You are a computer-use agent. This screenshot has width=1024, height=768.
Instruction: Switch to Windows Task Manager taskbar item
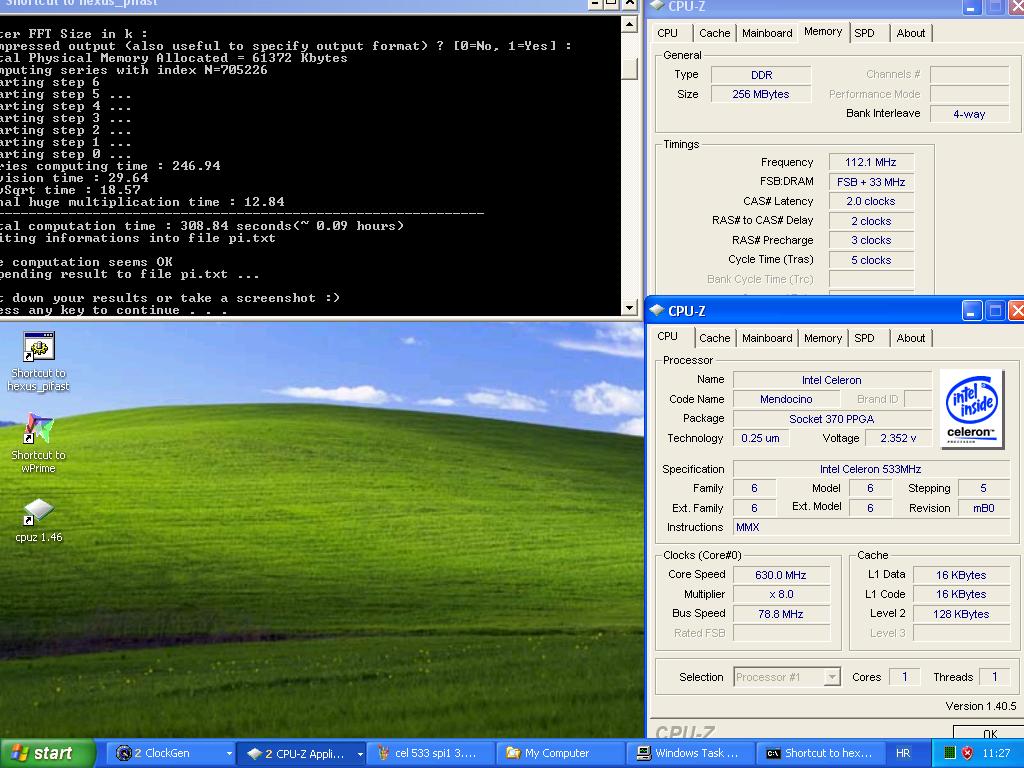(690, 753)
